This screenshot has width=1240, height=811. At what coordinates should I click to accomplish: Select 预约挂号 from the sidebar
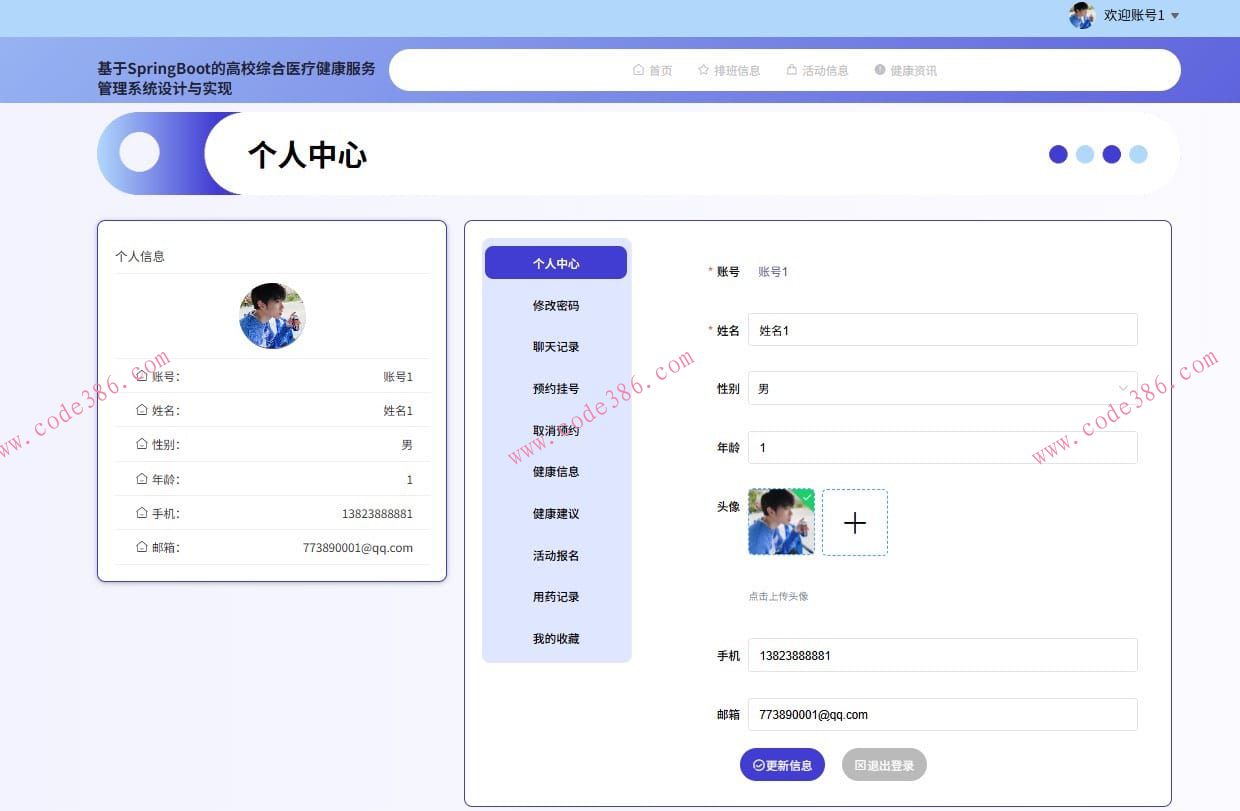click(556, 388)
